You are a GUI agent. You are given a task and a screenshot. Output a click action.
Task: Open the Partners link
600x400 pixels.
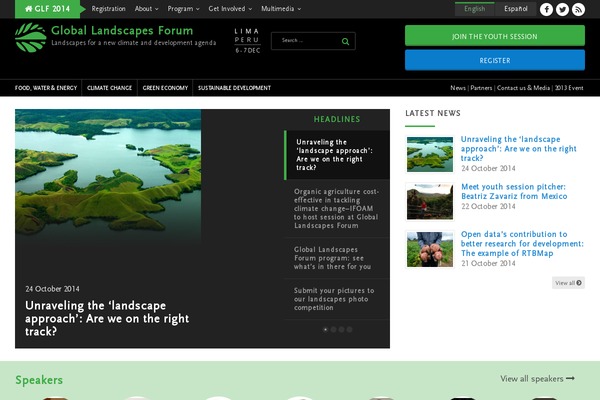[x=481, y=88]
